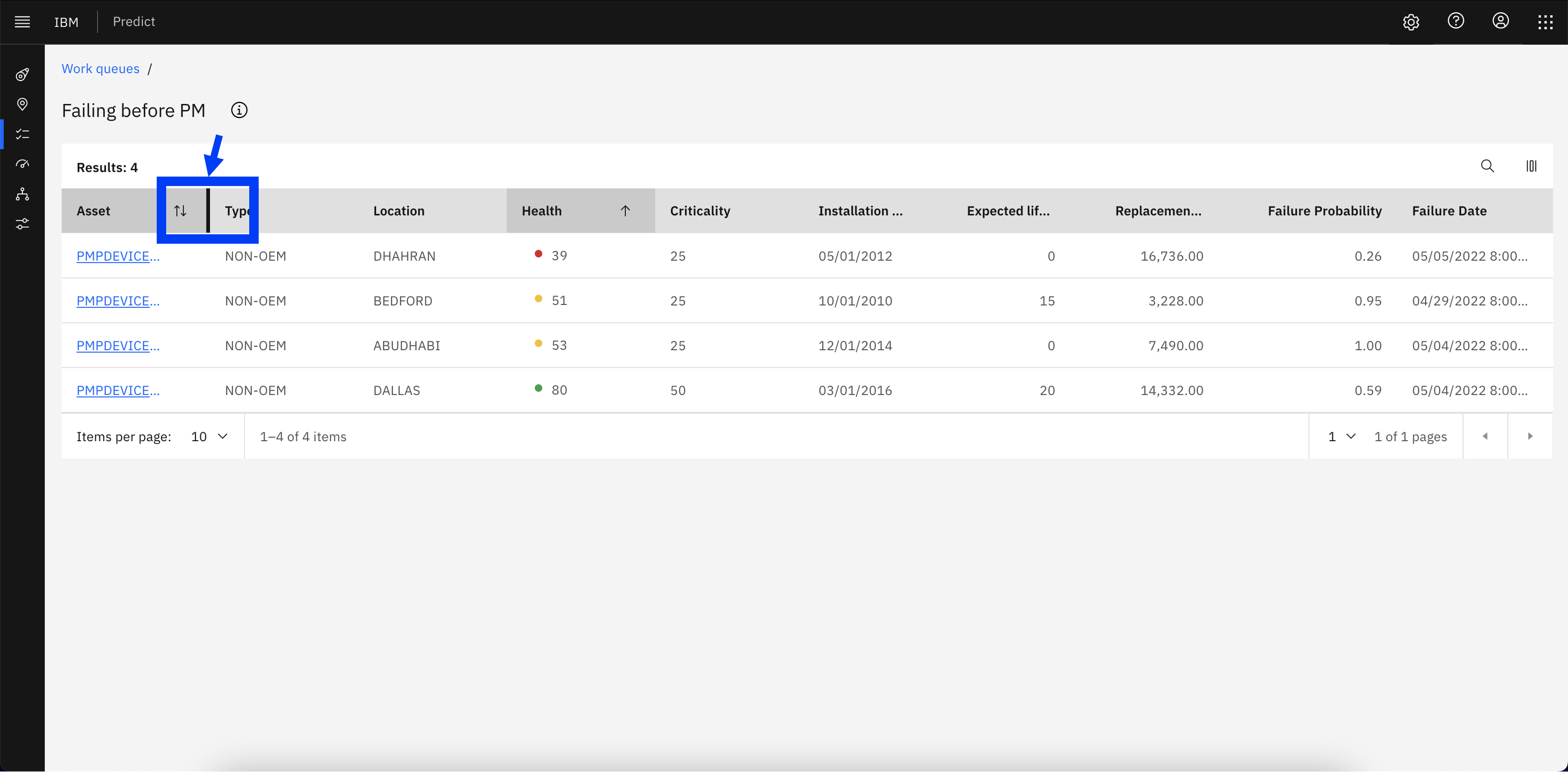Open PMPDEVICE link in BEDFORD row
This screenshot has height=772, width=1568.
click(118, 301)
